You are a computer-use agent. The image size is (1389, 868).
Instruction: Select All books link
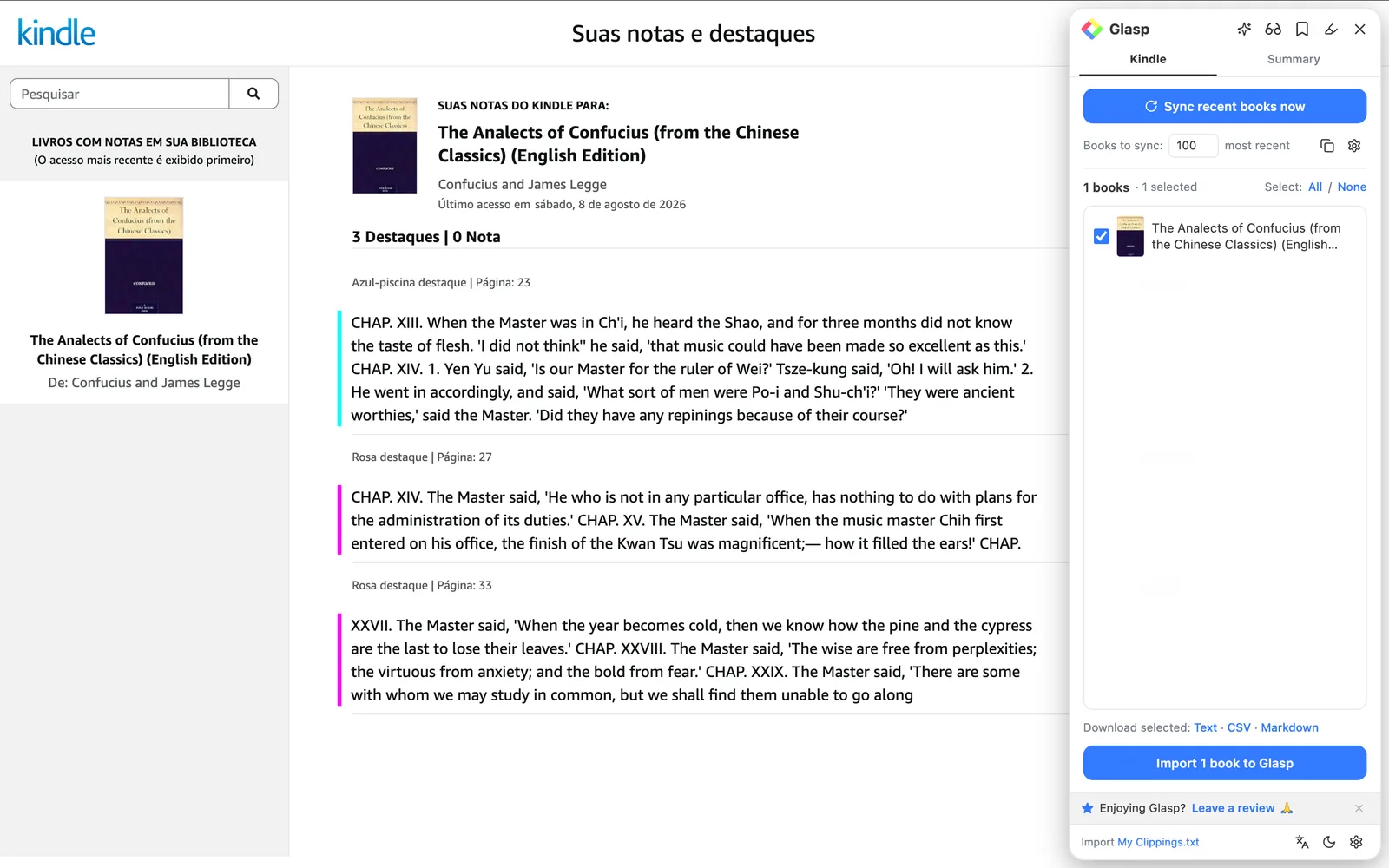tap(1315, 187)
